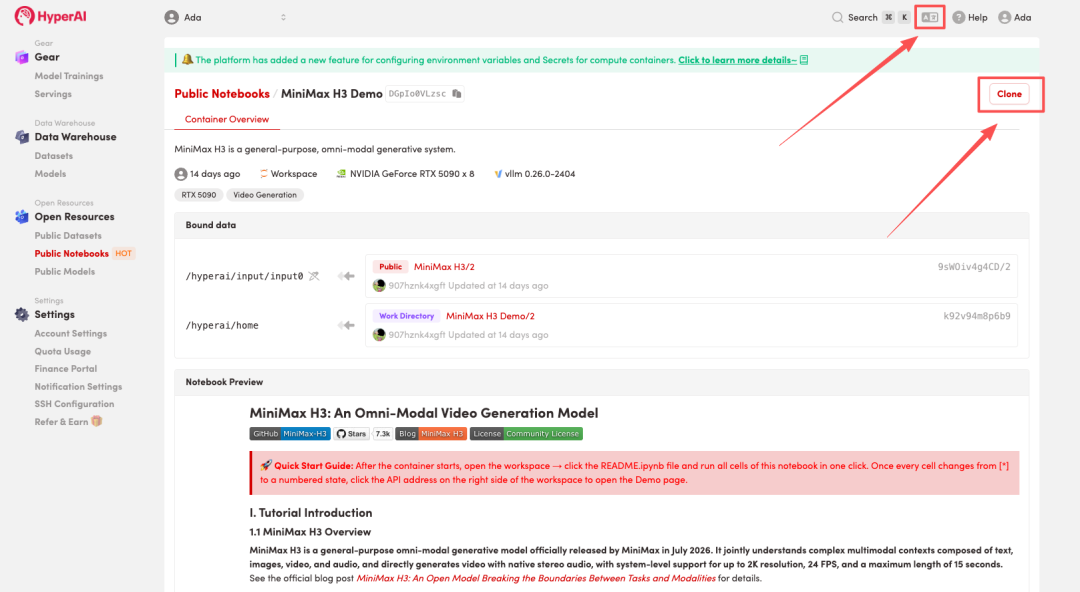The image size is (1080, 592).
Task: Click the avatar of MiniMax H3/2 author
Action: 379,285
